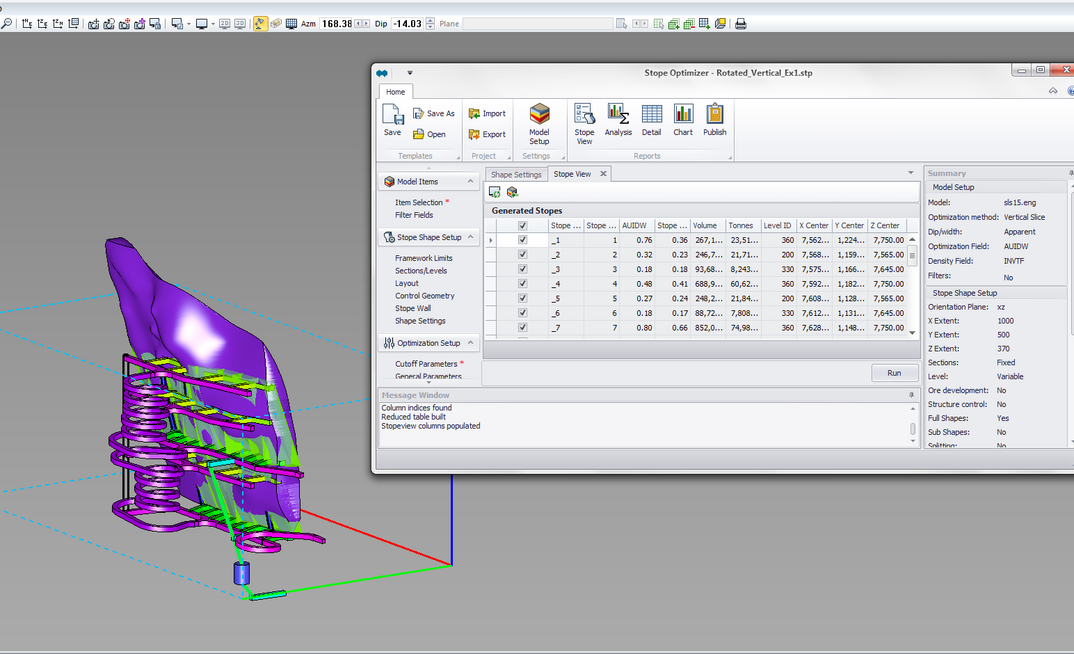Switch to the Shape Settings tab
The width and height of the screenshot is (1074, 654).
coord(515,173)
